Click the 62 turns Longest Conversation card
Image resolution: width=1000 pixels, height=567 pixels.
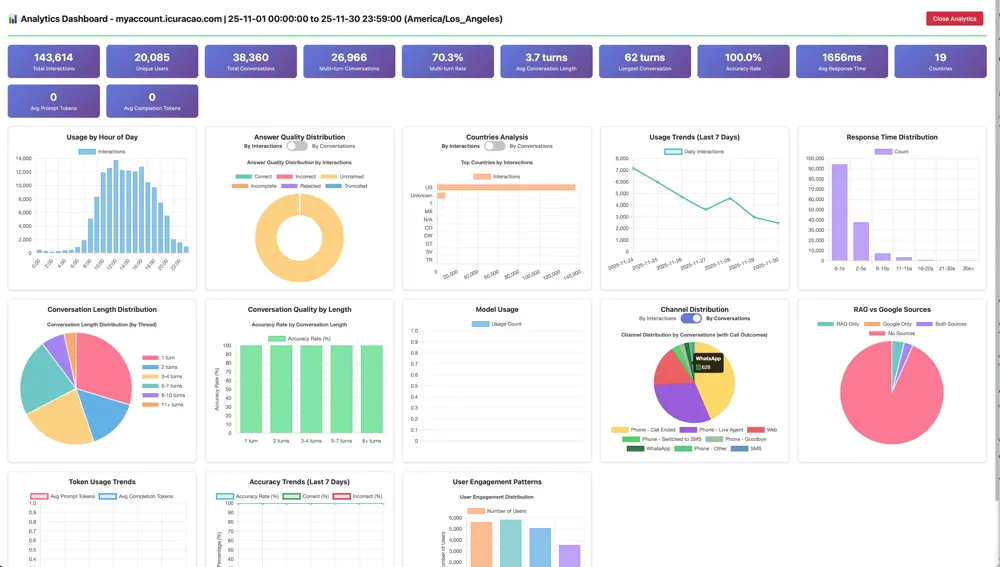(x=645, y=61)
